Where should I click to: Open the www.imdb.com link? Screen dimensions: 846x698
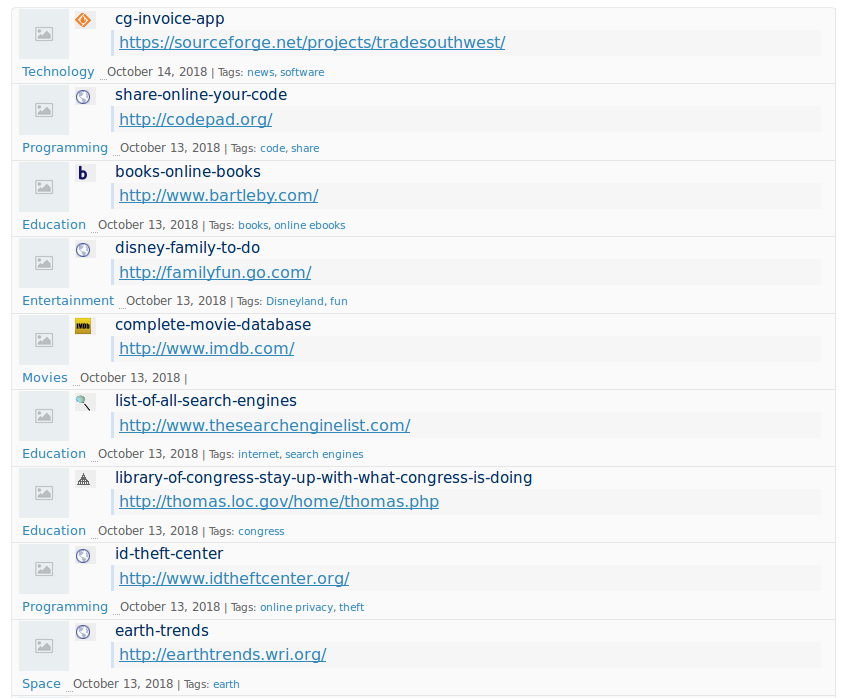pos(206,348)
